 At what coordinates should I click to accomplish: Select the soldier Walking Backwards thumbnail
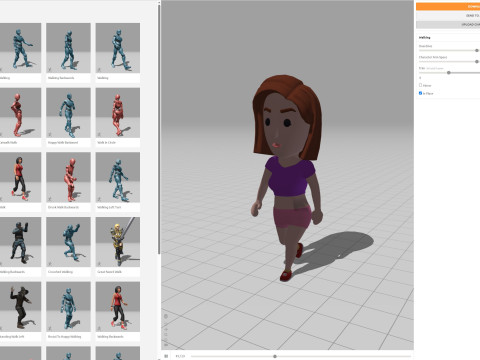[x=21, y=242]
